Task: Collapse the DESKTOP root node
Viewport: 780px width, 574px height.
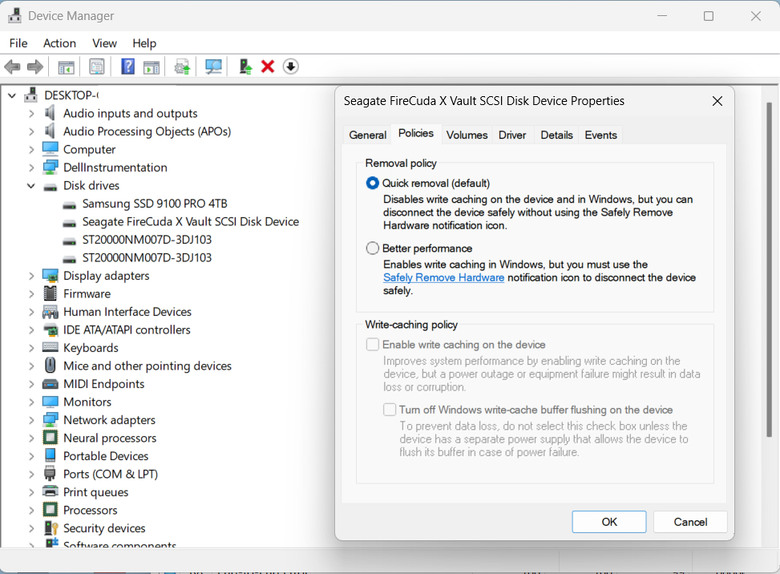Action: [12, 95]
